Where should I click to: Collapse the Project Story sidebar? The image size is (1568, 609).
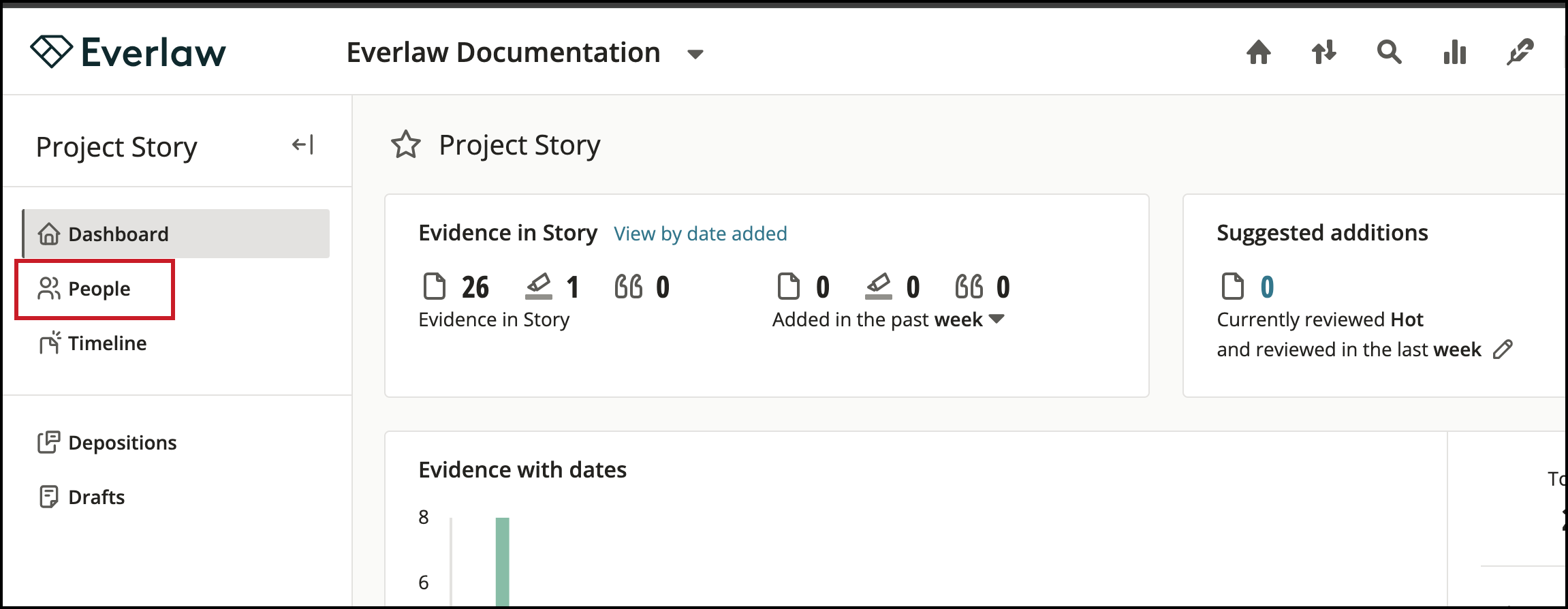[x=303, y=144]
